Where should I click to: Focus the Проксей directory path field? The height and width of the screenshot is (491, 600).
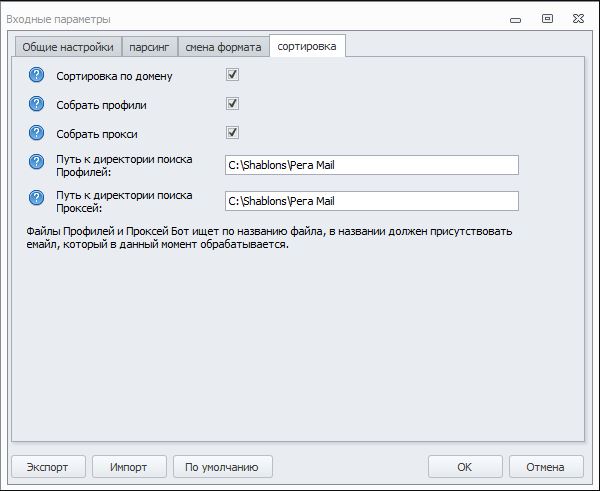pos(372,201)
